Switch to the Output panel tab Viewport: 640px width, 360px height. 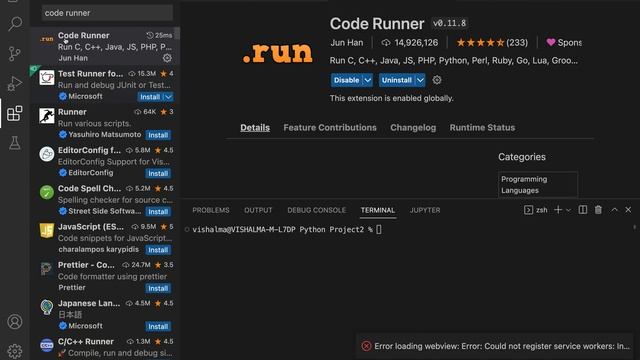tap(258, 210)
